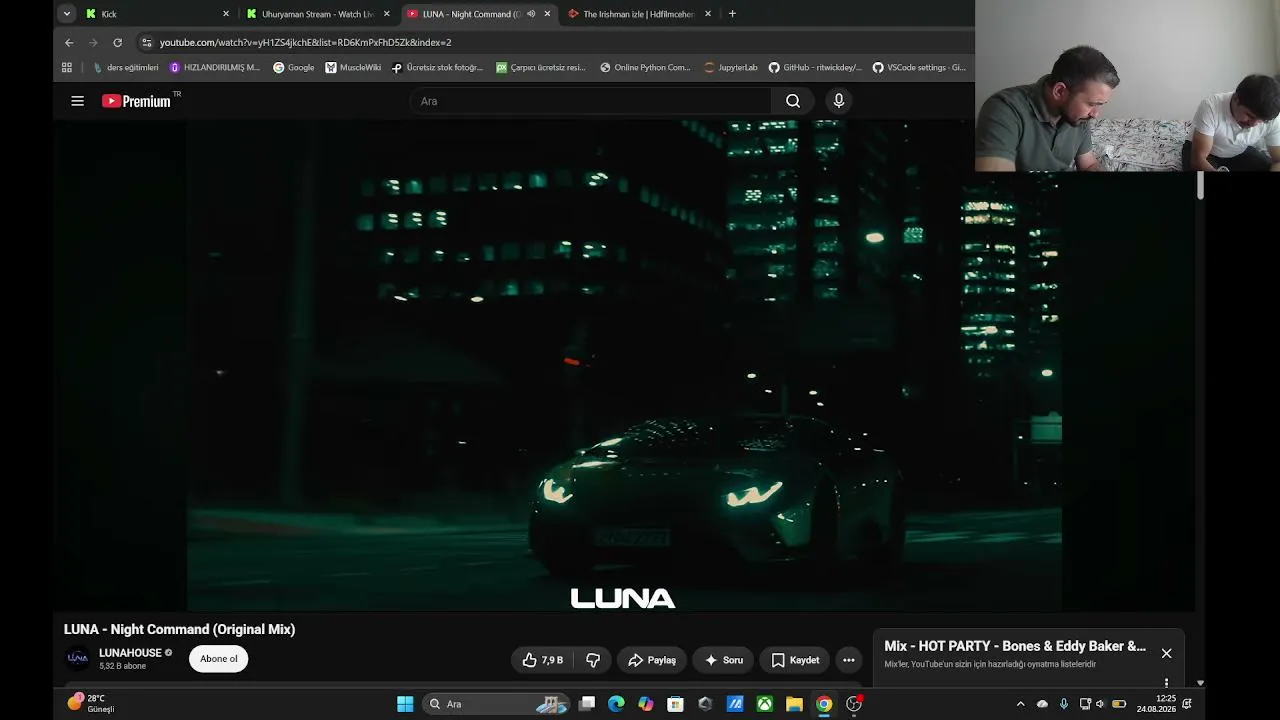Close The Irishman izle tab
This screenshot has width=1280, height=720.
click(x=708, y=14)
